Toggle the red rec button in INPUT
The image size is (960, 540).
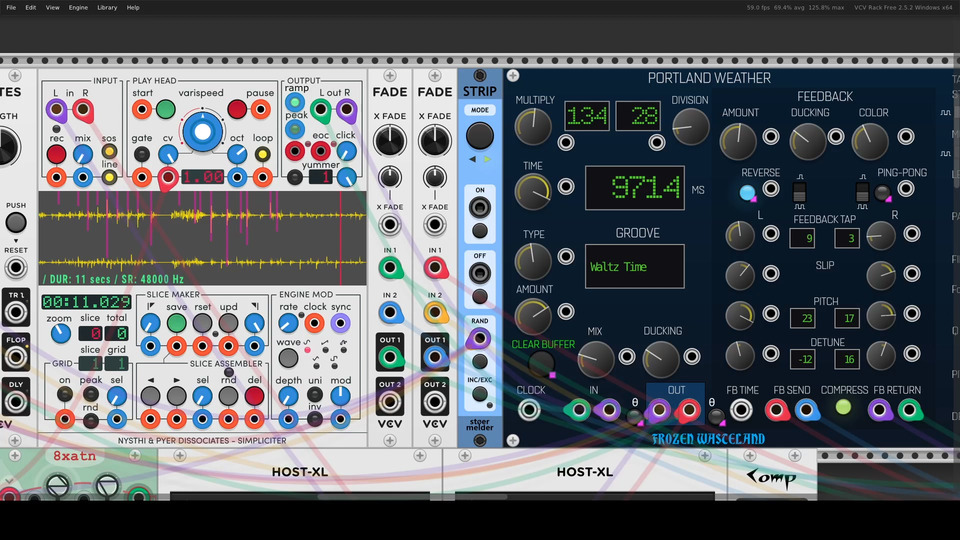(x=57, y=154)
